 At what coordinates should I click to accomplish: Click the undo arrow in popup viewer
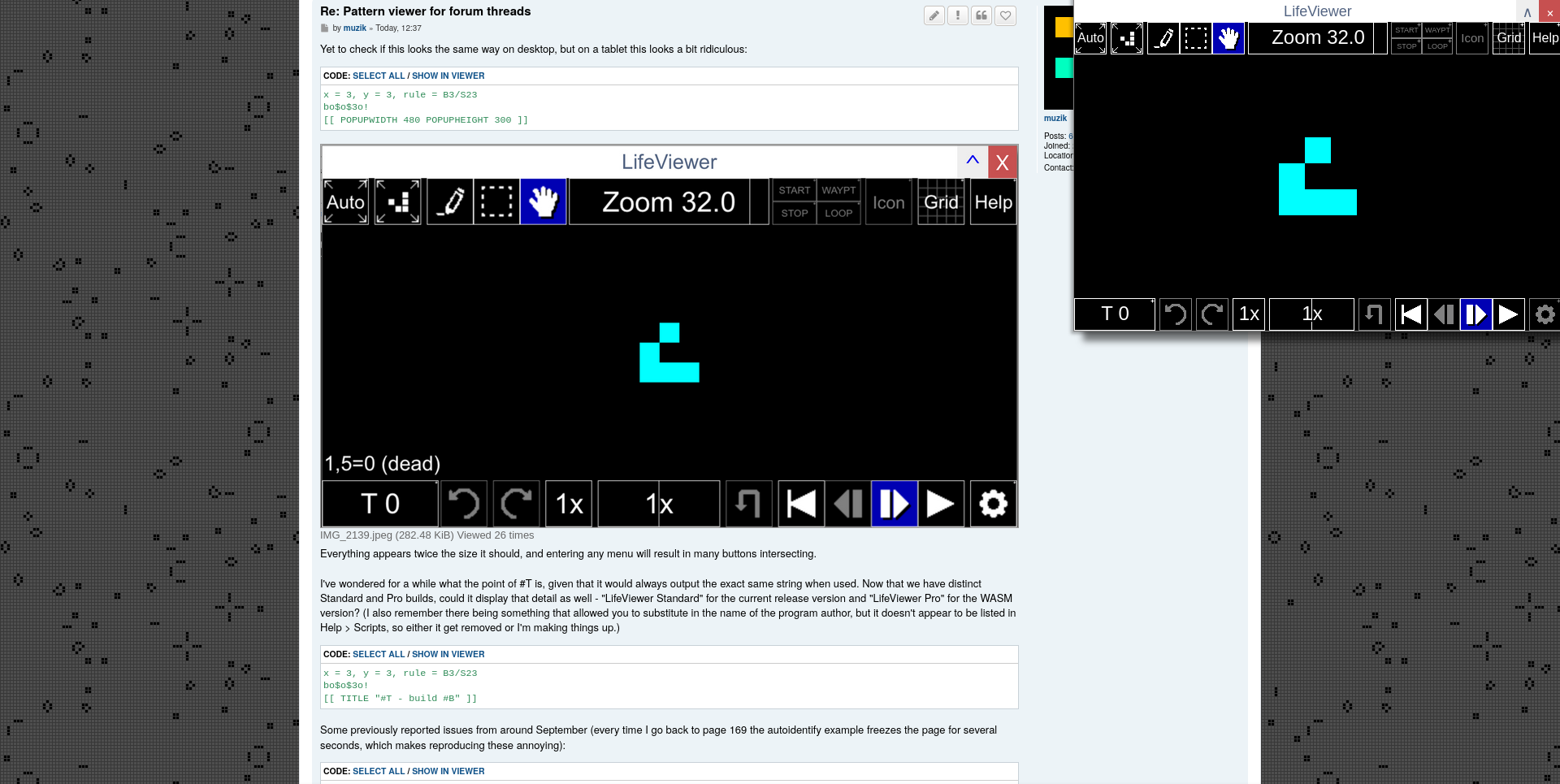1176,314
